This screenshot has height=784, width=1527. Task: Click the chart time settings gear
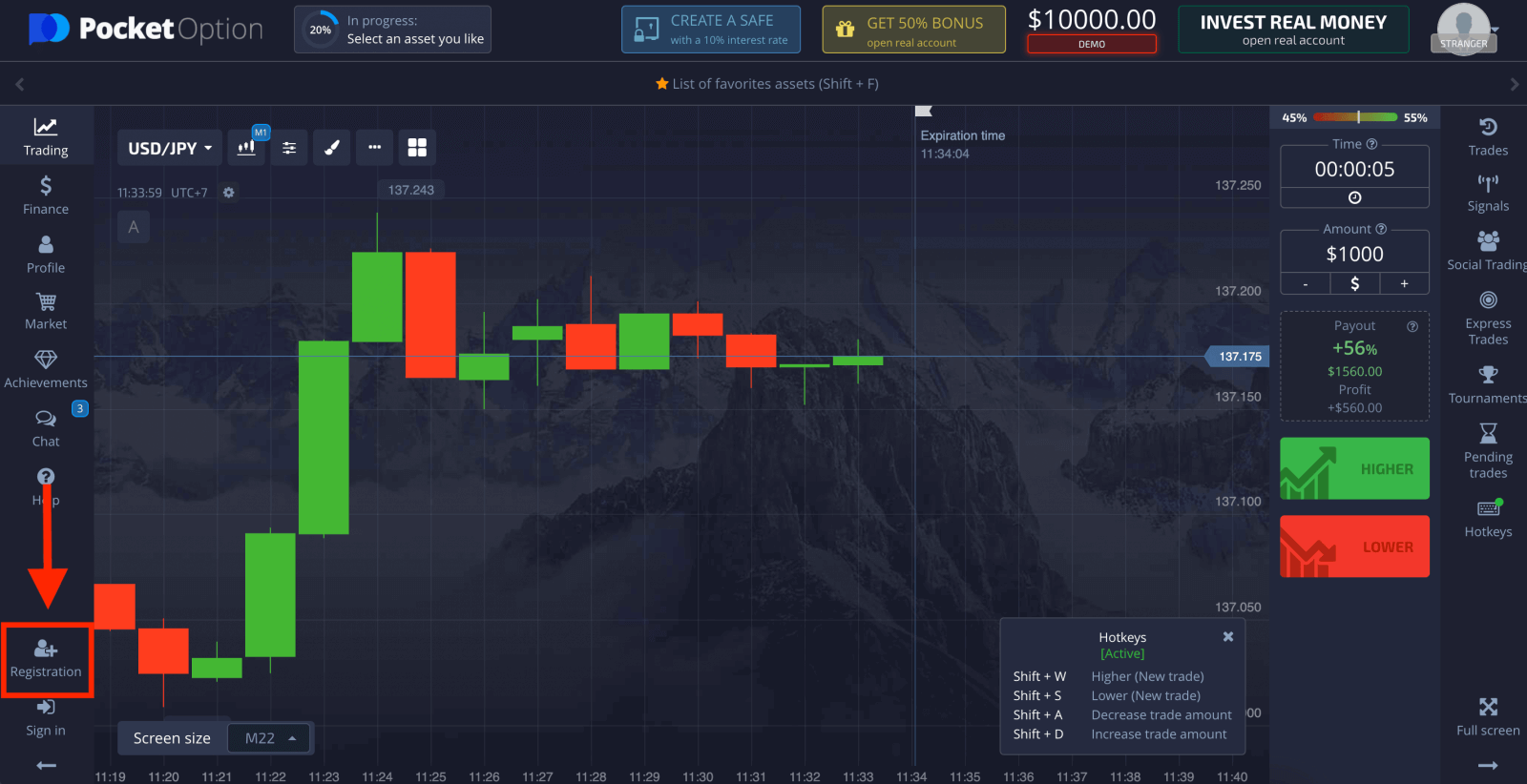(x=229, y=193)
